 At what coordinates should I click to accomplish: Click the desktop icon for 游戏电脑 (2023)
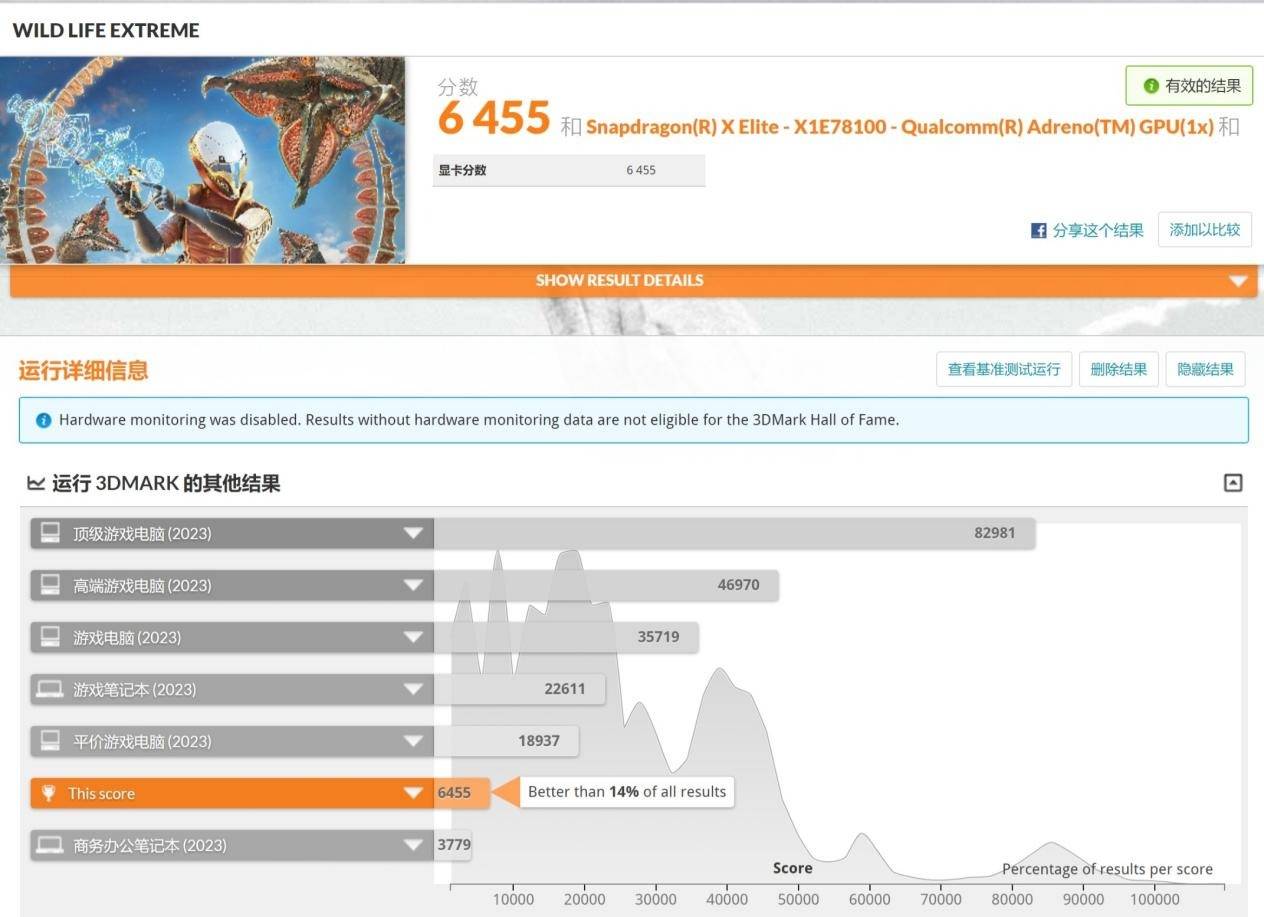49,637
